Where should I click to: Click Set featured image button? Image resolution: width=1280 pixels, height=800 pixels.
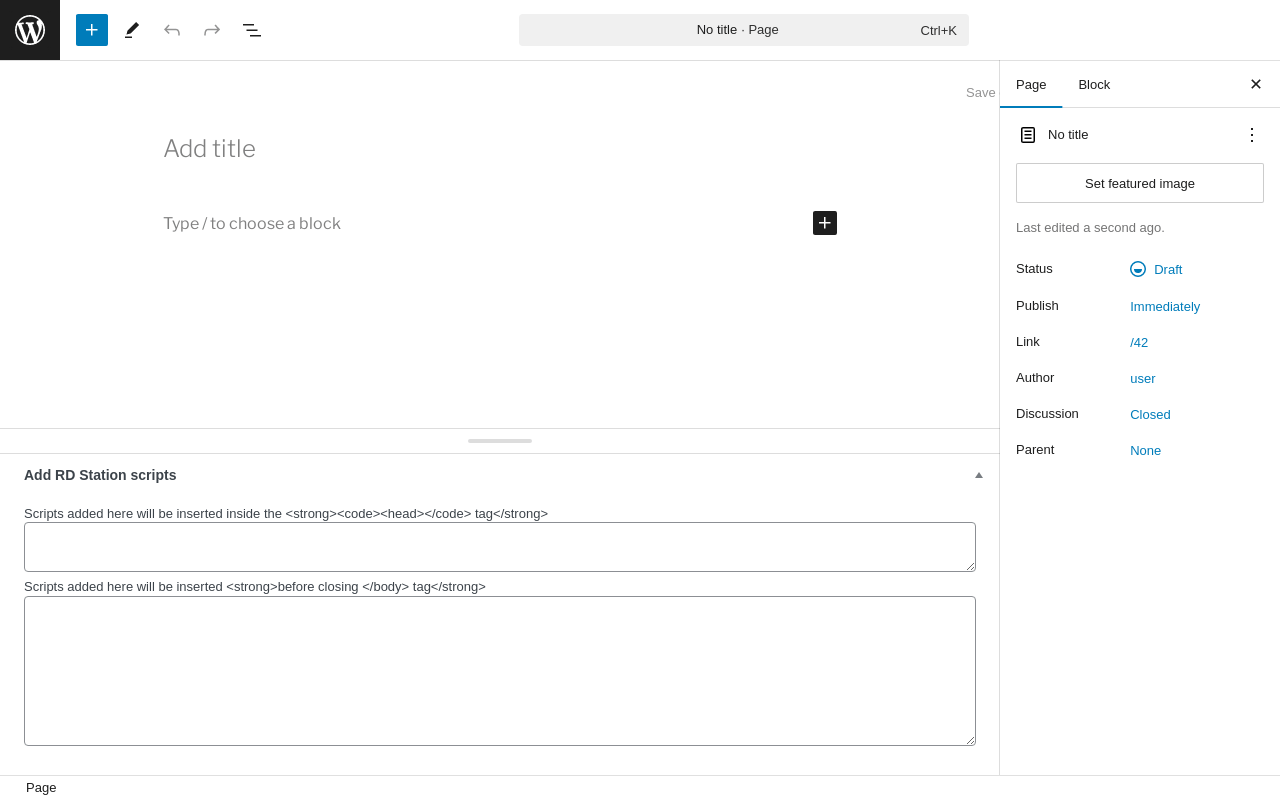(x=1140, y=183)
